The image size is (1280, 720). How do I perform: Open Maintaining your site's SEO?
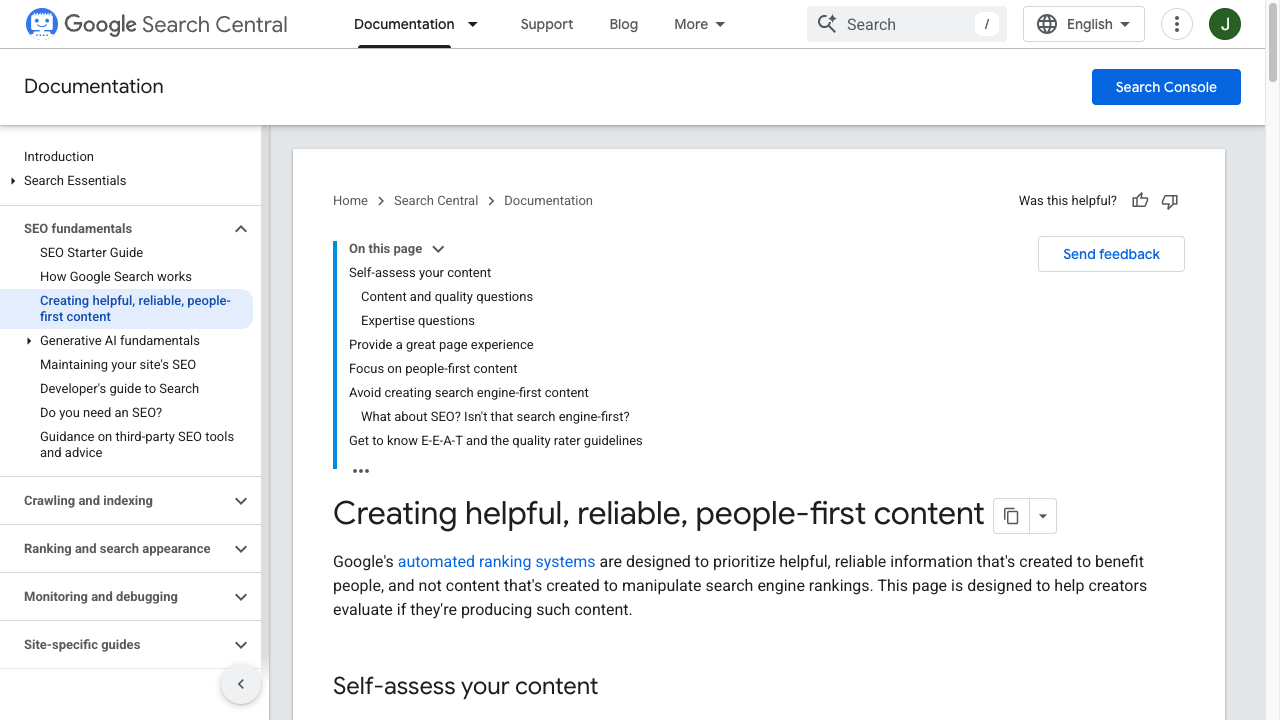coord(118,365)
